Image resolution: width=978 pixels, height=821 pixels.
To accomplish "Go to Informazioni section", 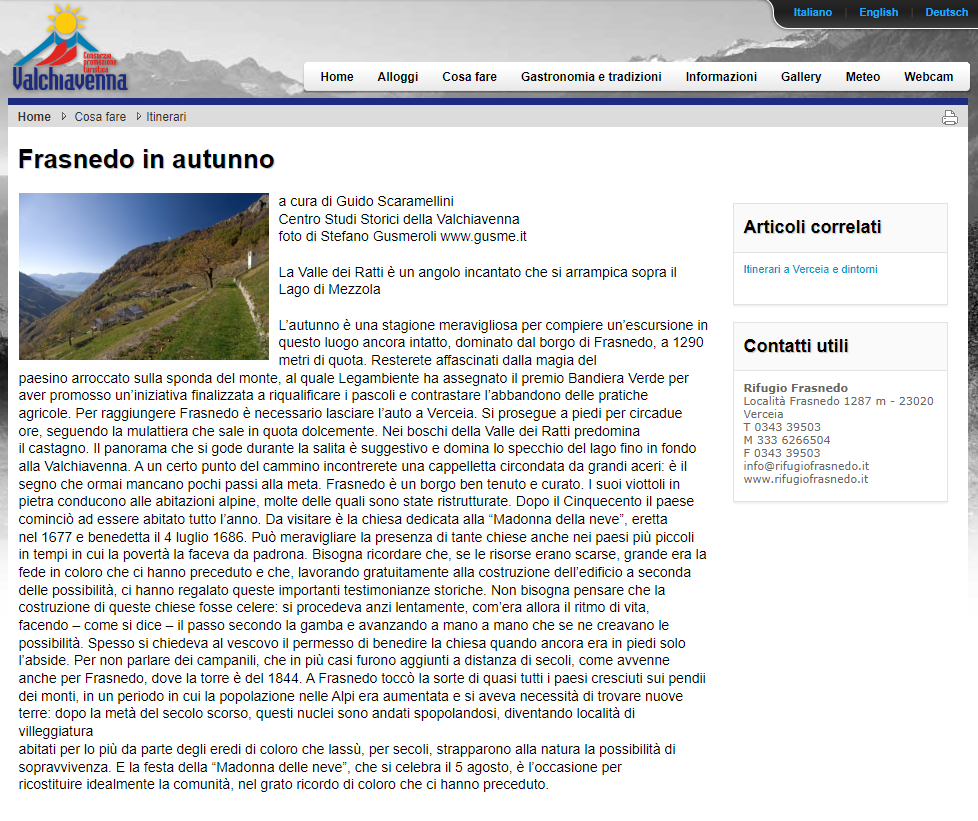I will tap(721, 77).
